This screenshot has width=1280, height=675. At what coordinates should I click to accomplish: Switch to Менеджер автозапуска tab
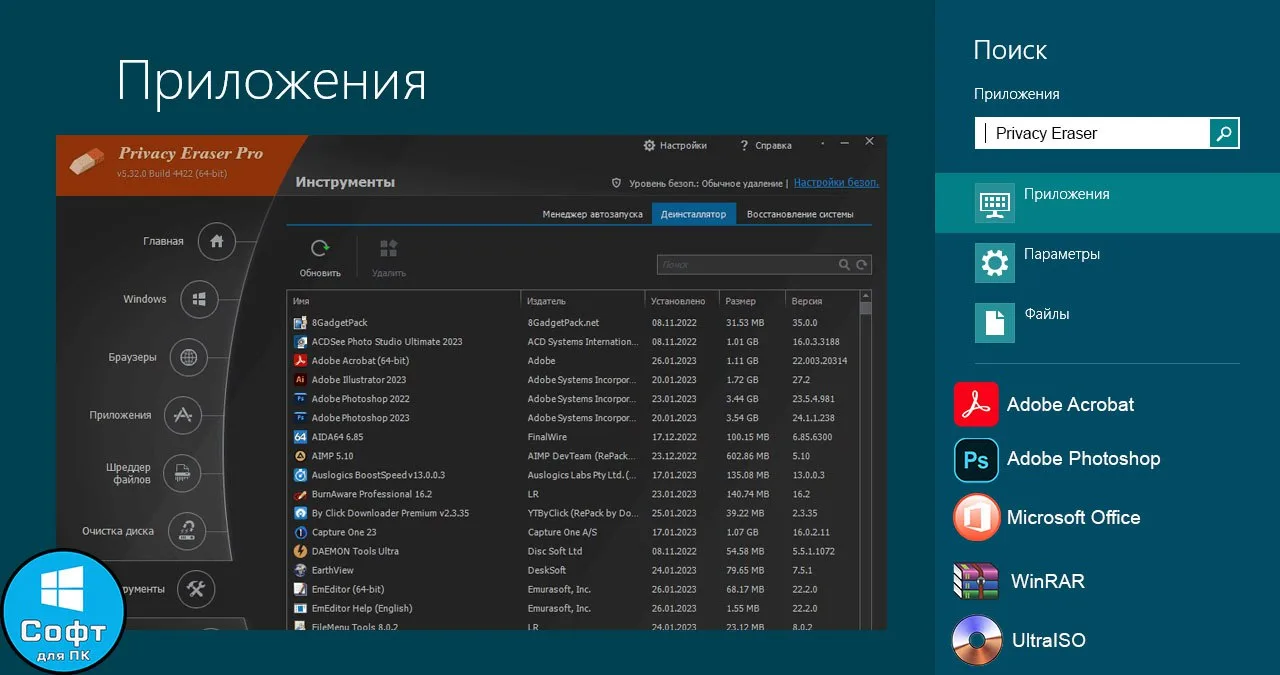pos(592,214)
